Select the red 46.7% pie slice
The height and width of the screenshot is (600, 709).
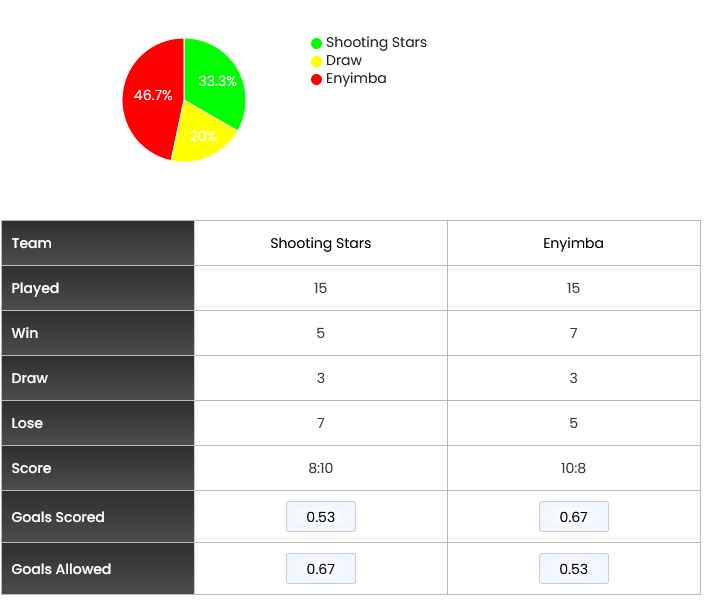[151, 97]
